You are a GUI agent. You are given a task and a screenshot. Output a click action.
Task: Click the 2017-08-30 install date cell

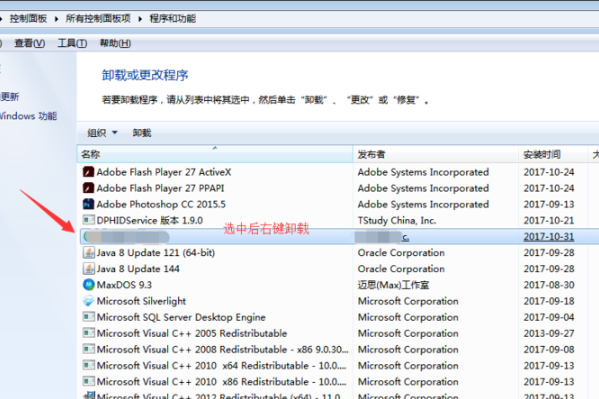coord(549,285)
